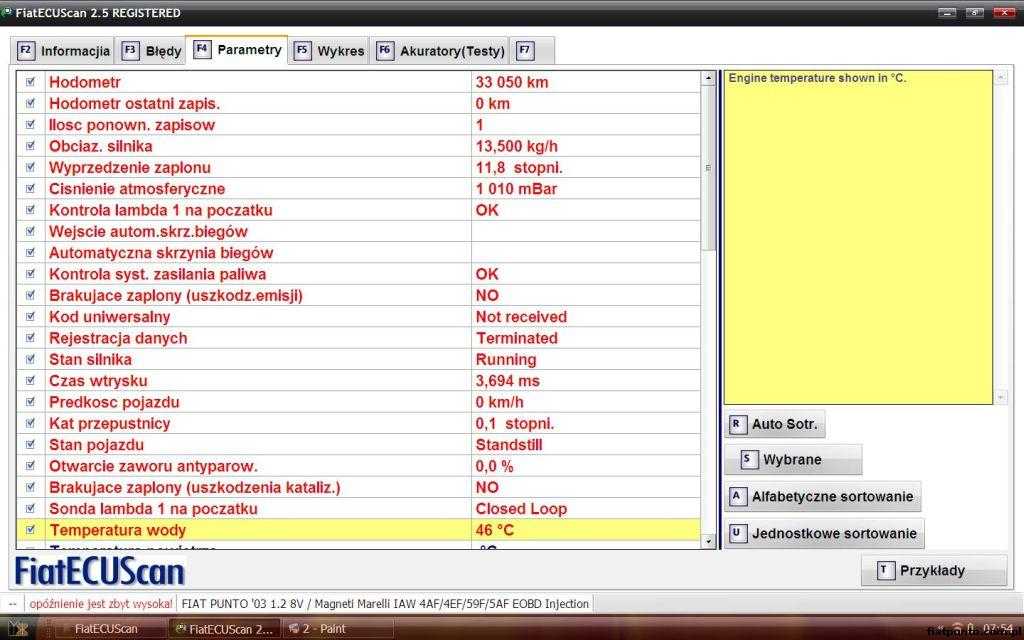
Task: Toggle the Kat przepustnicy checkbox
Action: point(30,423)
